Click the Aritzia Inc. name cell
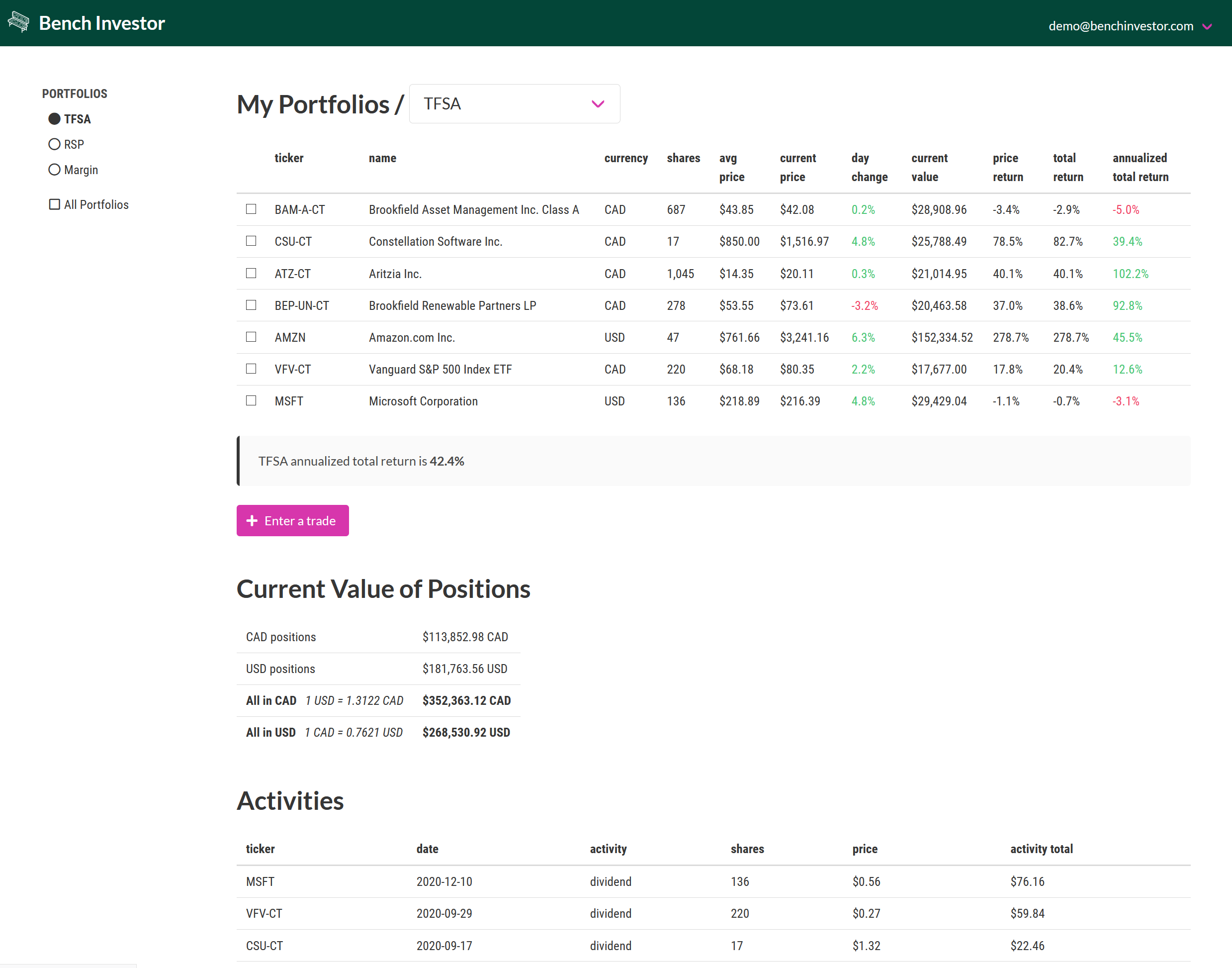 point(395,274)
